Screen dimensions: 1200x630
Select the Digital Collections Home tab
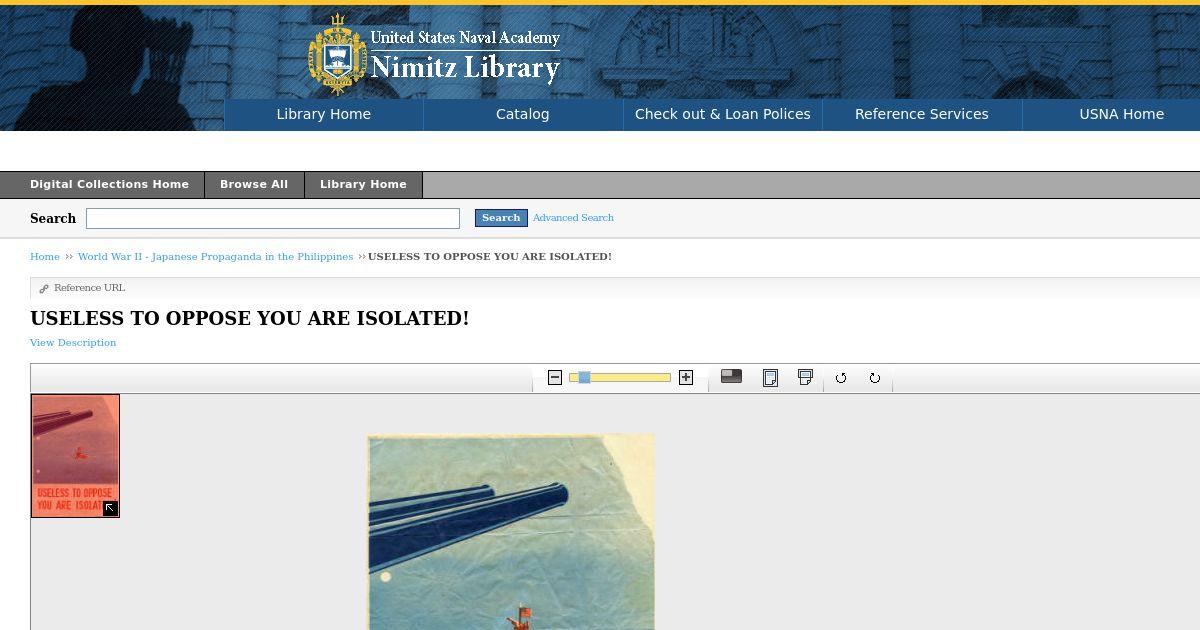pos(109,184)
